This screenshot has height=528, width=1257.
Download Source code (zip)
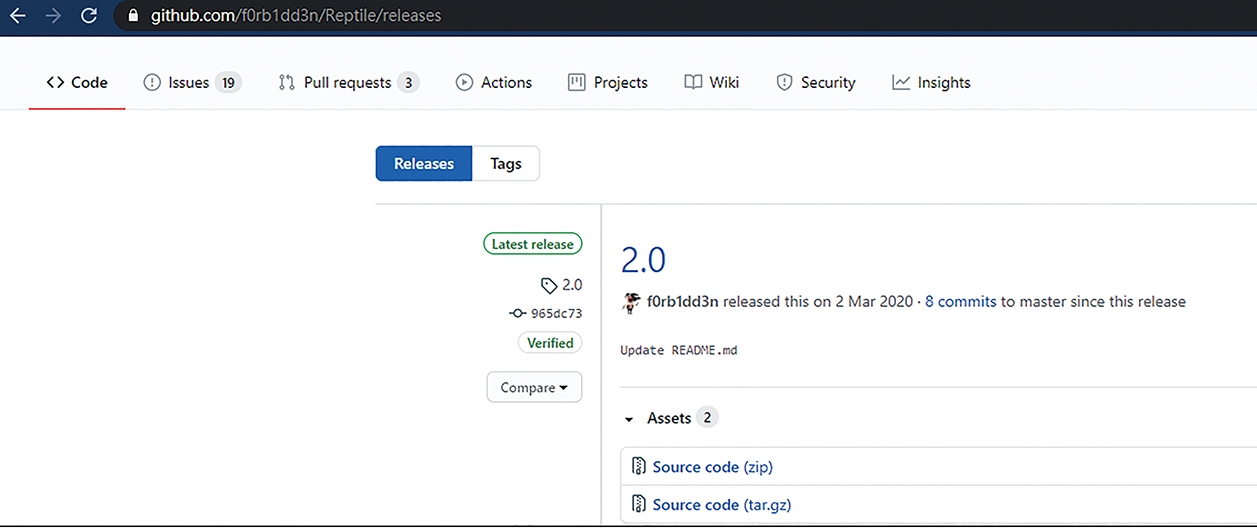coord(712,467)
